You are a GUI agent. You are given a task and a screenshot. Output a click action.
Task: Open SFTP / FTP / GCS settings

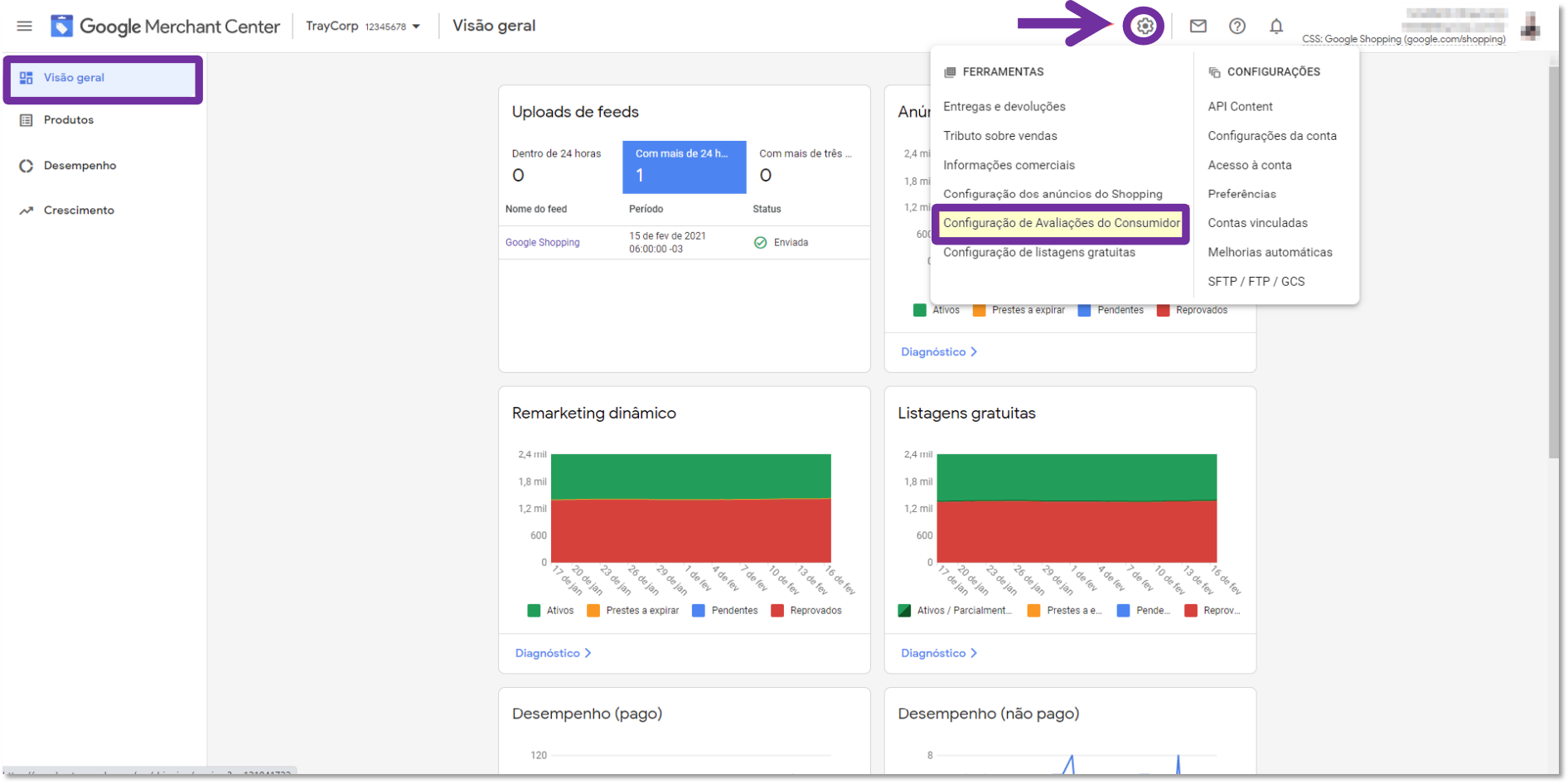pos(1256,282)
